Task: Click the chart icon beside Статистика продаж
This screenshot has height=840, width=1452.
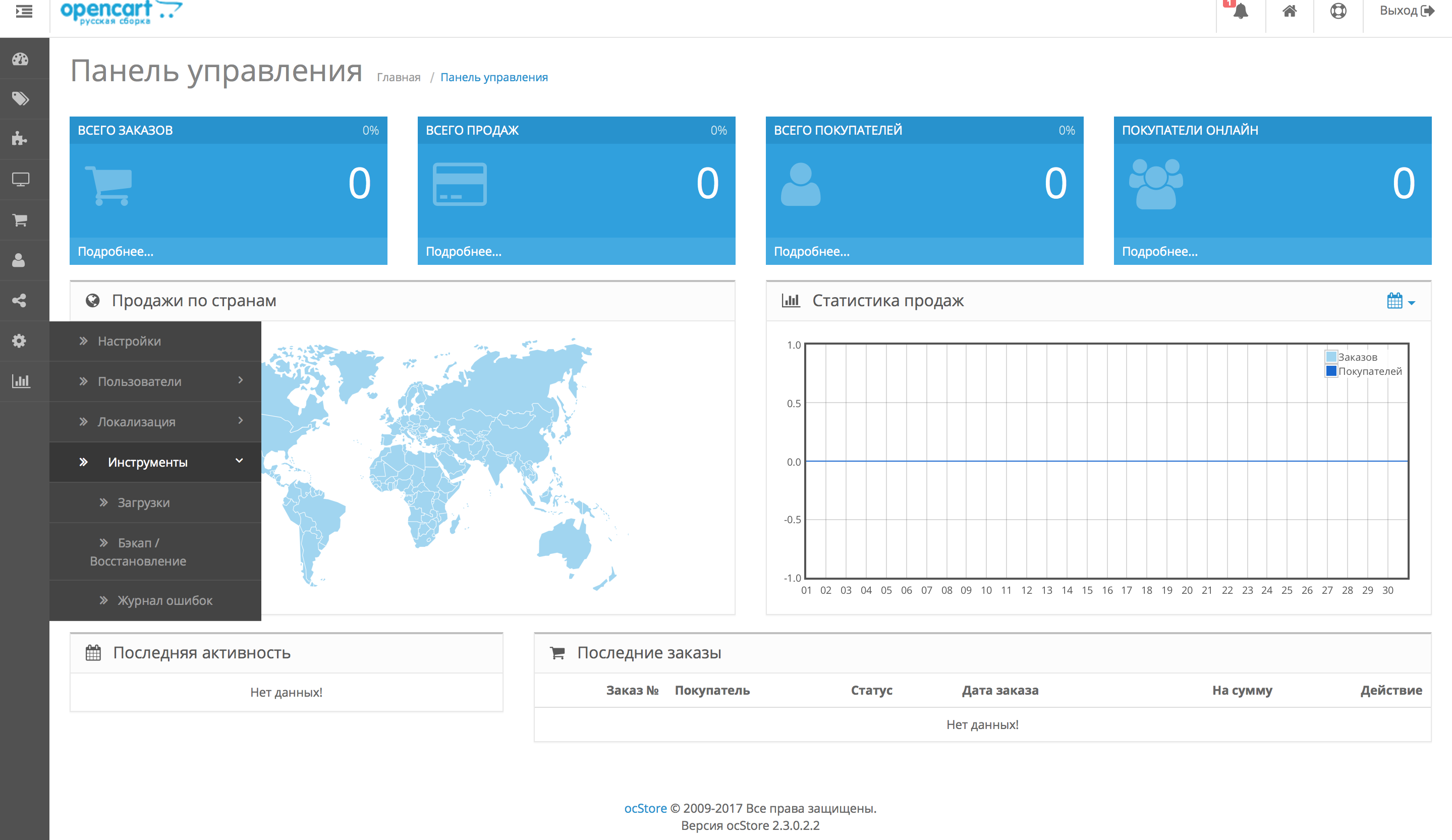Action: click(x=791, y=300)
